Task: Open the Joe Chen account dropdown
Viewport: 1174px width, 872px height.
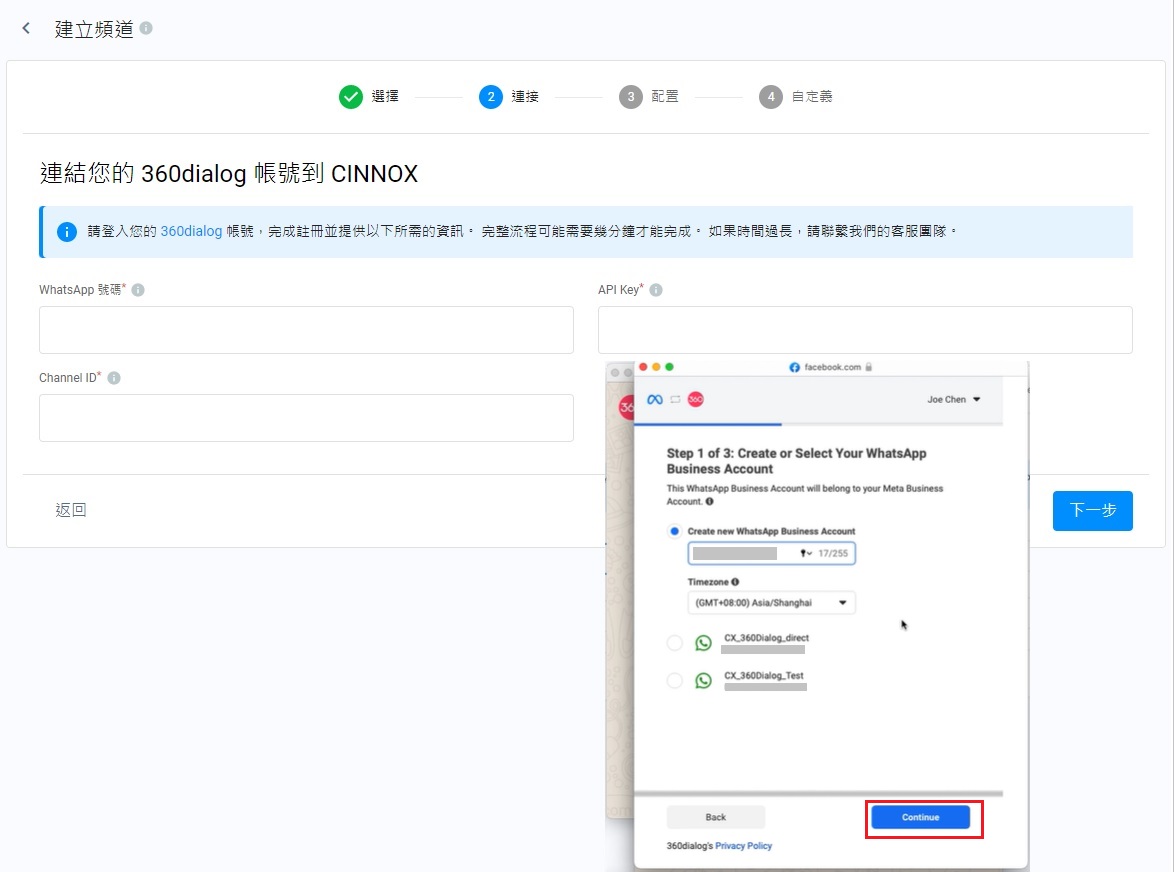Action: [954, 400]
